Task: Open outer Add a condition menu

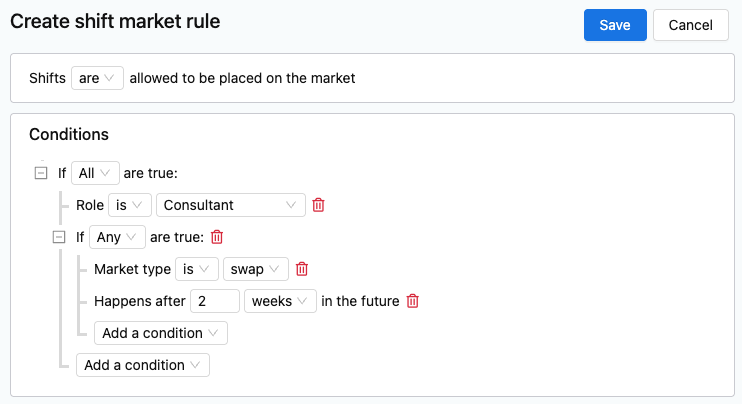Action: coord(143,365)
